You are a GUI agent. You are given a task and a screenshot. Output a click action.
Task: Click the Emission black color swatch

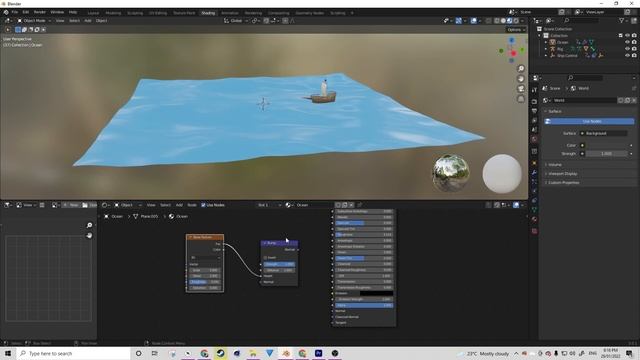tap(376, 293)
